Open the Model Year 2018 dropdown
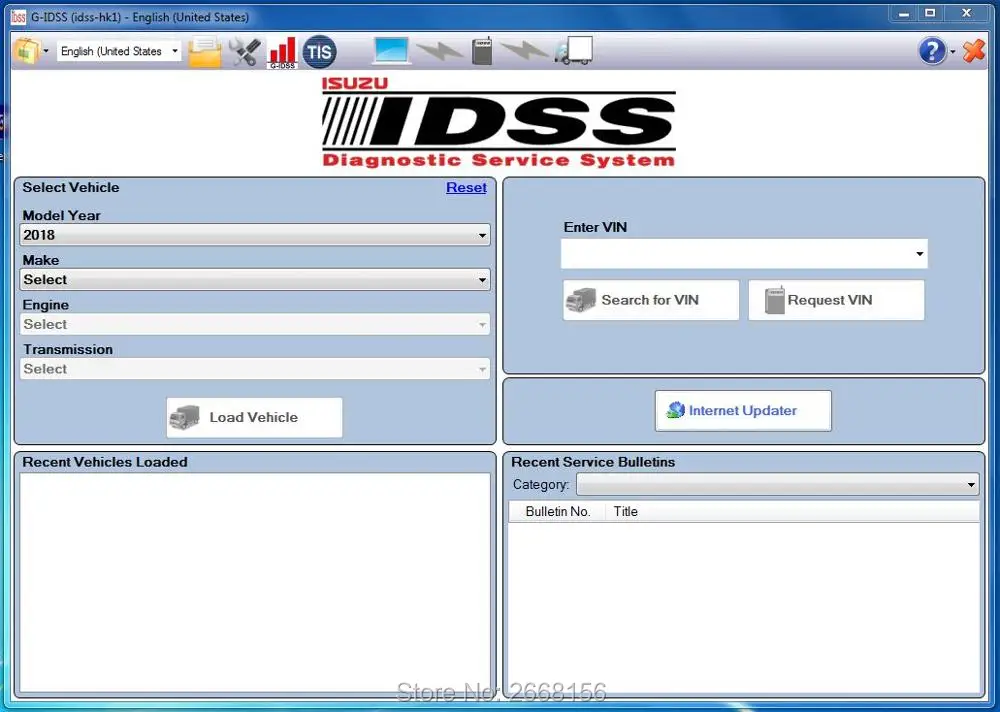The width and height of the screenshot is (1000, 712). click(x=255, y=235)
